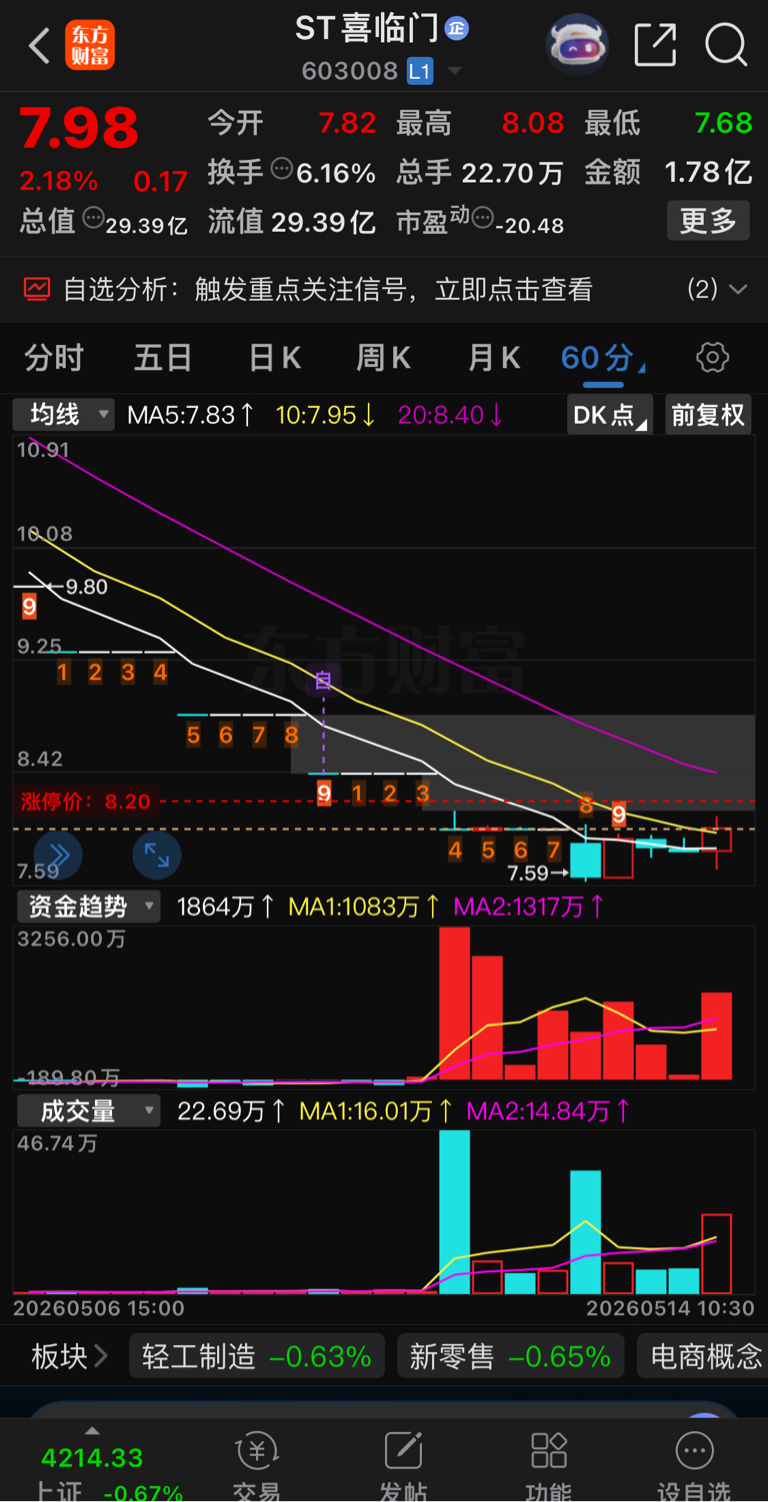Open chart settings gear icon

coord(712,358)
